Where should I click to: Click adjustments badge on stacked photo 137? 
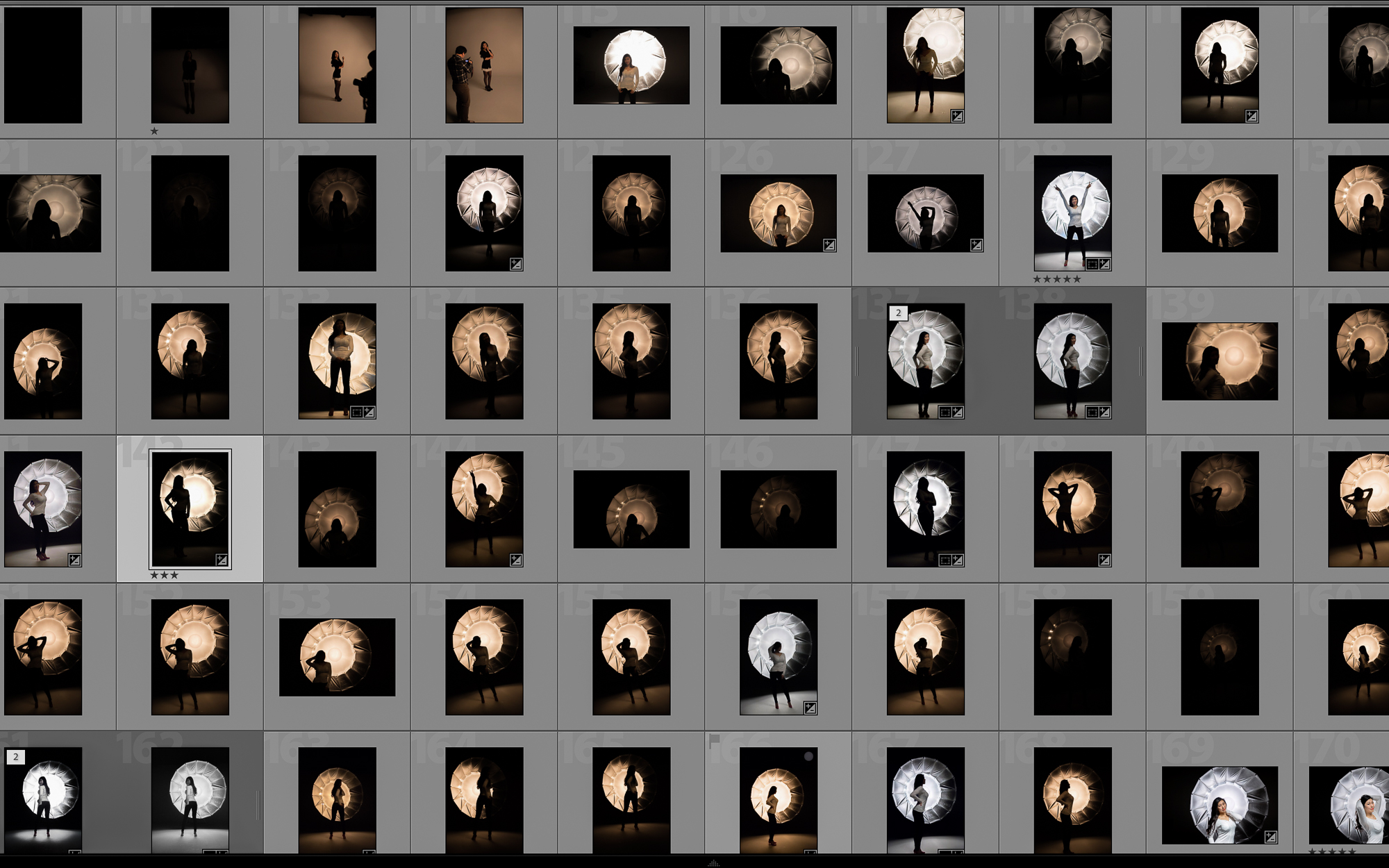click(x=957, y=412)
